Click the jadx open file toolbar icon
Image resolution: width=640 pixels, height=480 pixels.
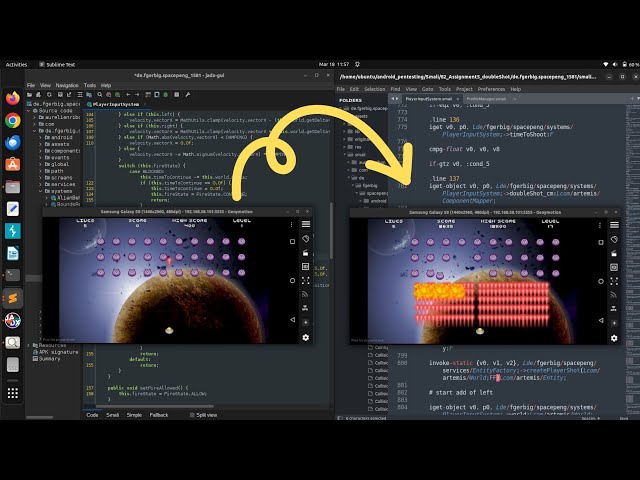point(29,95)
